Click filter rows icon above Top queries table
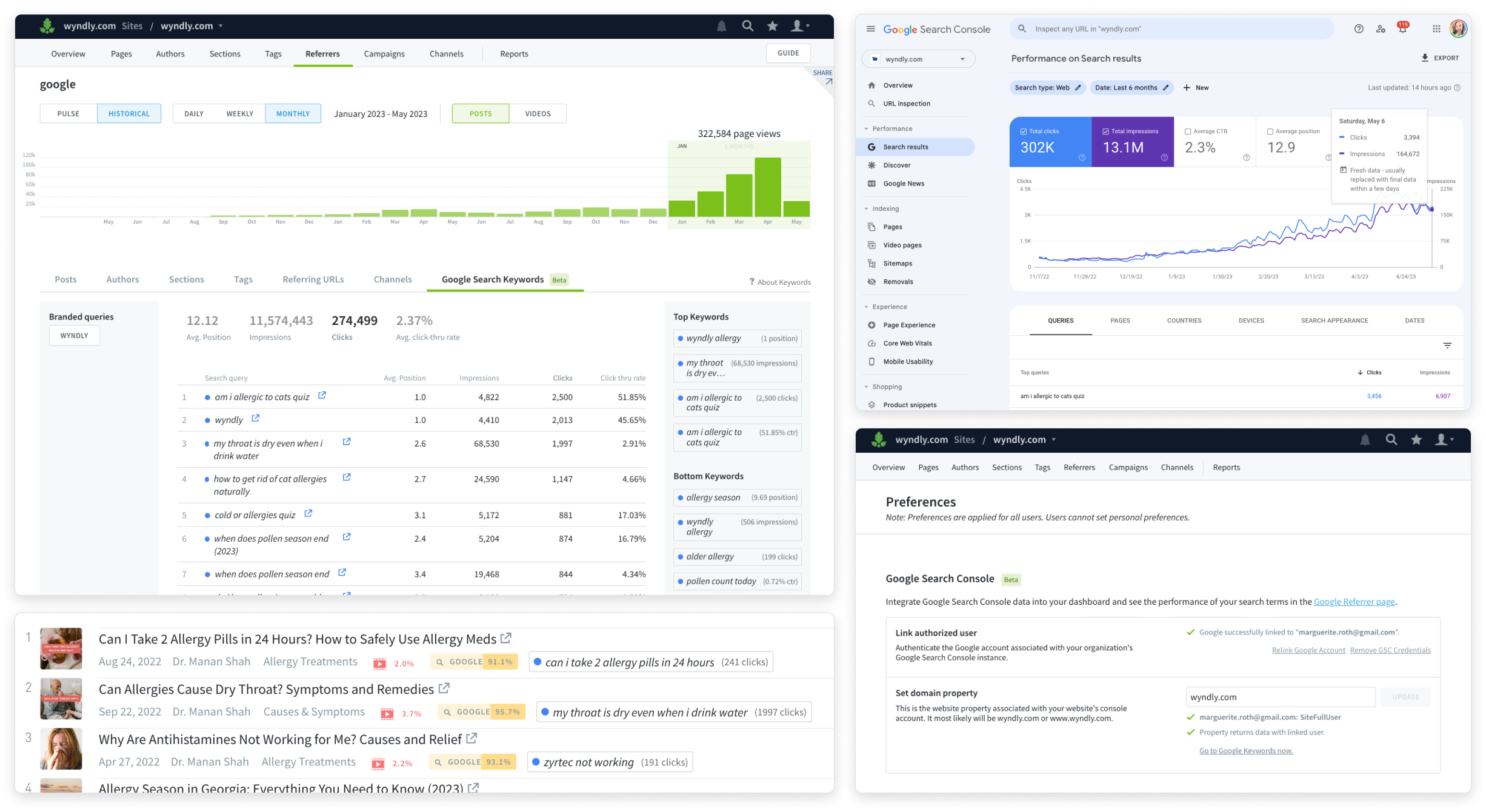 coord(1447,346)
